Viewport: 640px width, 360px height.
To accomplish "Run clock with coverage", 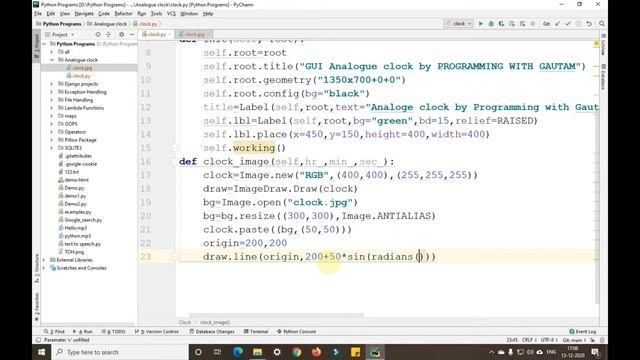I will pyautogui.click(x=501, y=24).
